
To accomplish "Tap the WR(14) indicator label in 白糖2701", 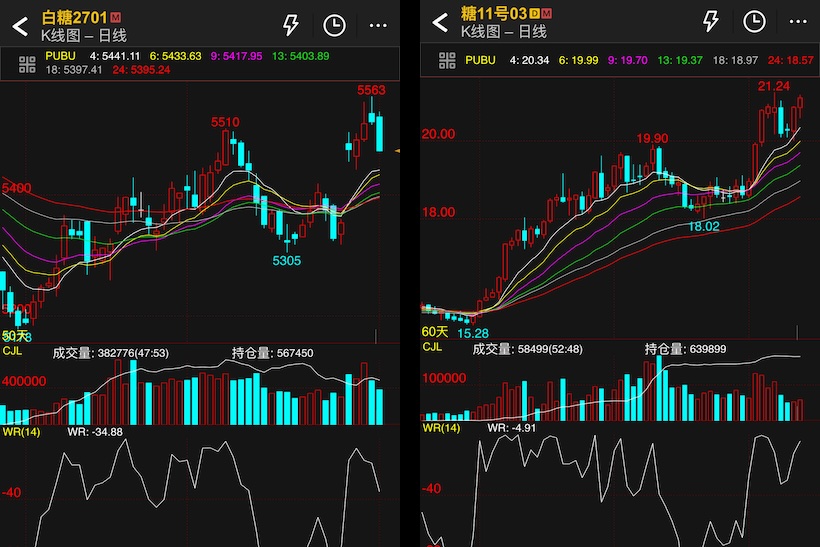I will point(21,432).
